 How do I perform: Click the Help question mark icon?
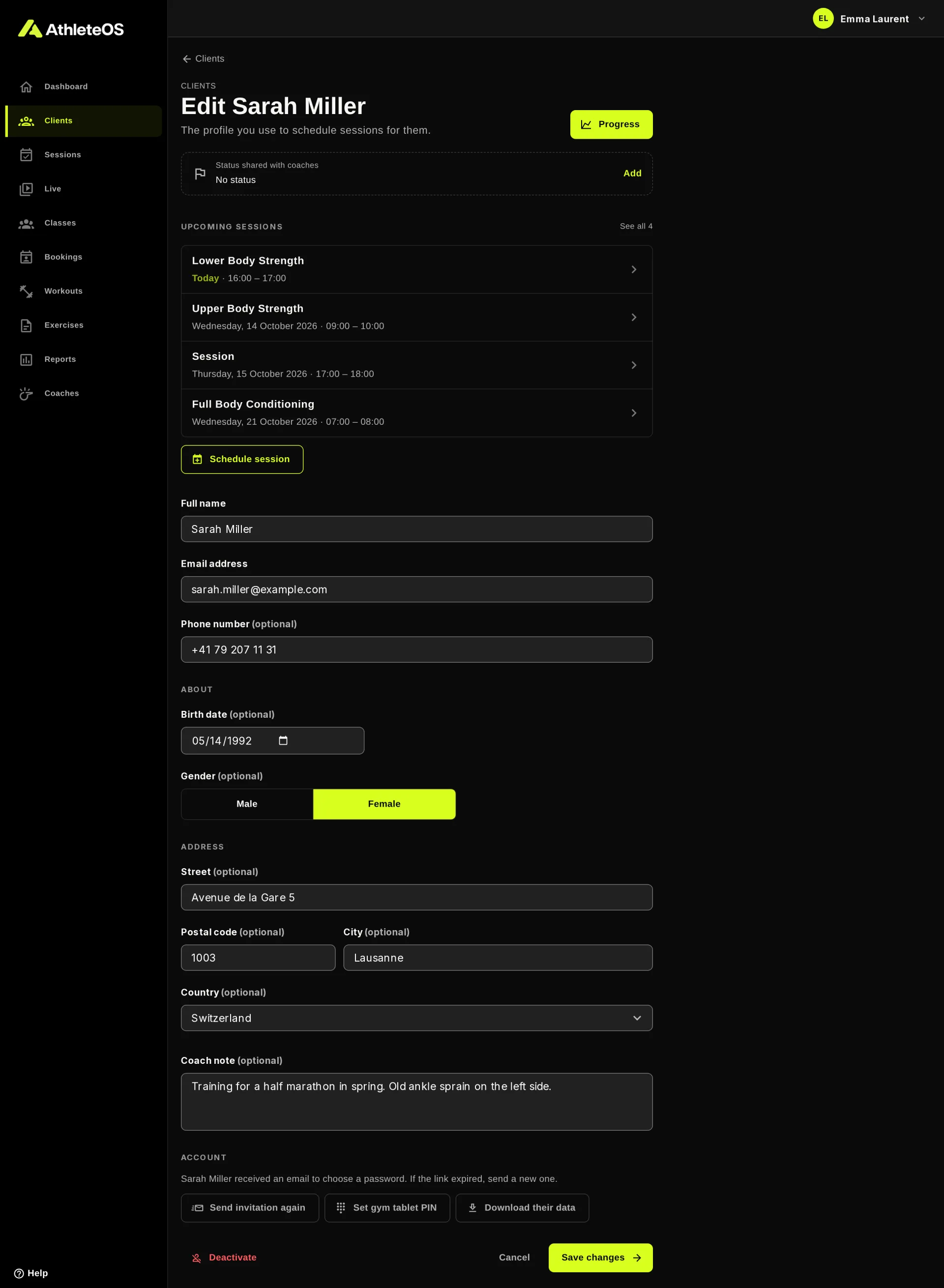click(19, 1273)
